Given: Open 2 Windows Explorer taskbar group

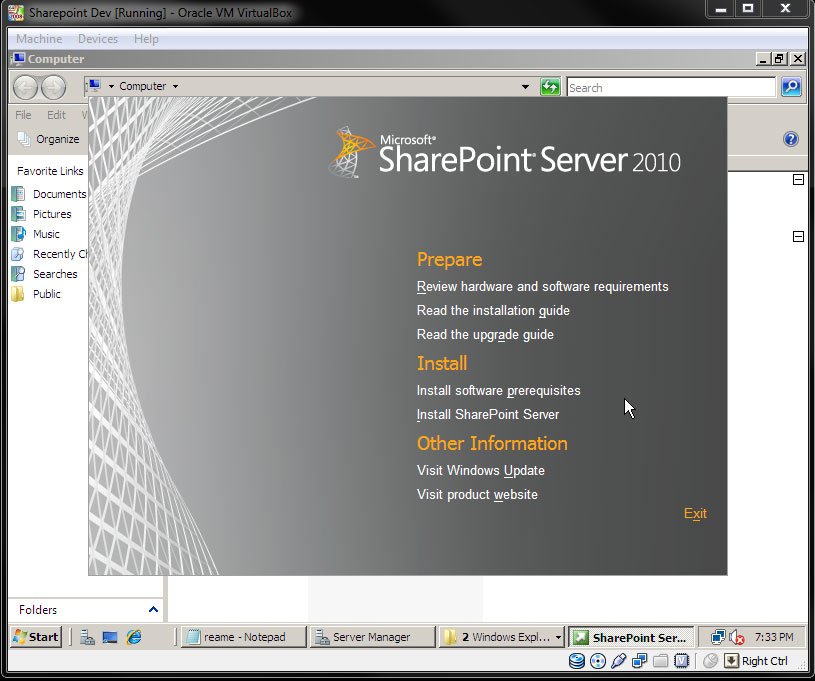Looking at the screenshot, I should 502,637.
